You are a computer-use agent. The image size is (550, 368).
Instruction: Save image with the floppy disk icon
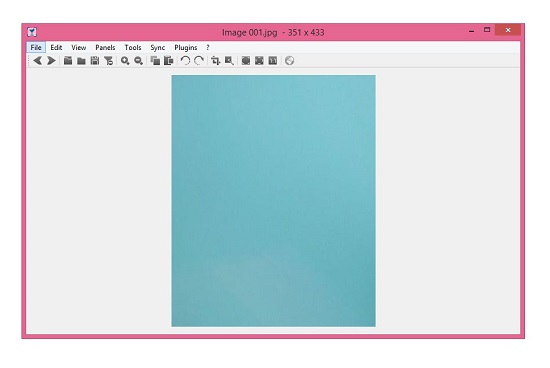point(95,61)
